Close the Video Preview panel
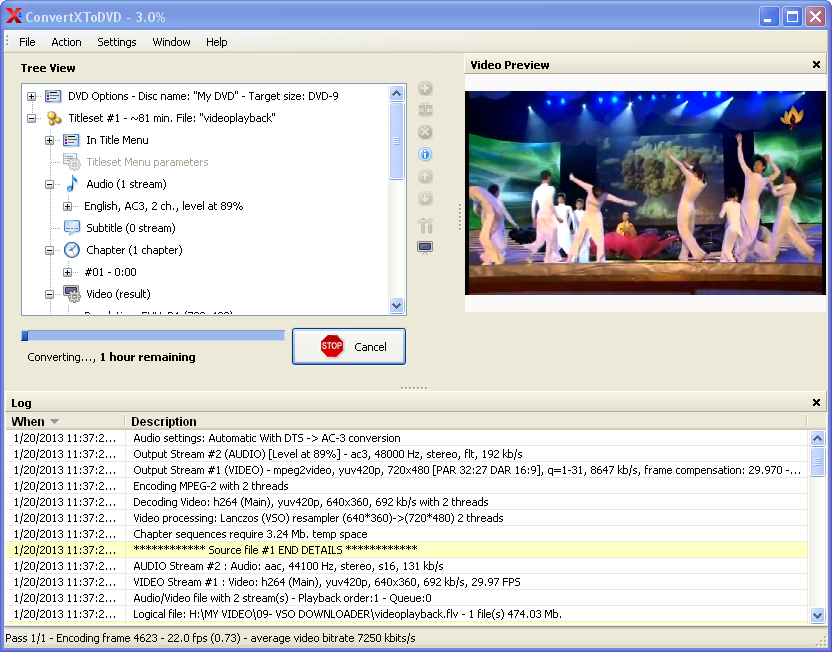Screen dimensions: 832x652 [x=816, y=65]
